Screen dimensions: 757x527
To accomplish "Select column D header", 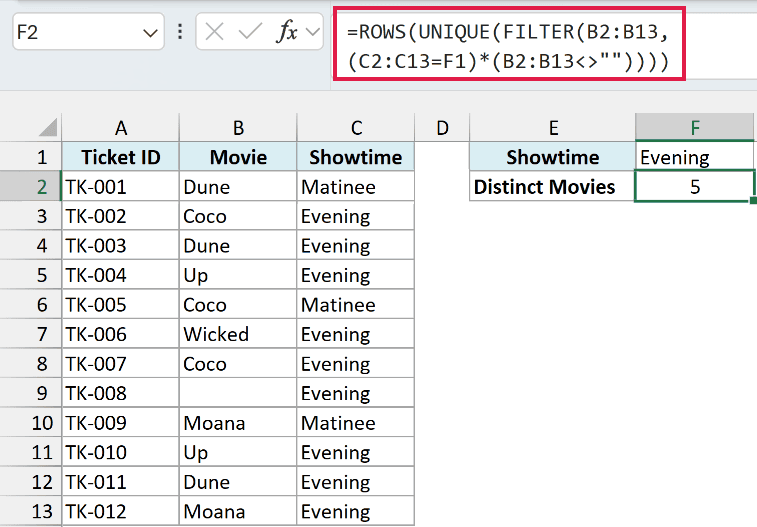I will point(442,128).
